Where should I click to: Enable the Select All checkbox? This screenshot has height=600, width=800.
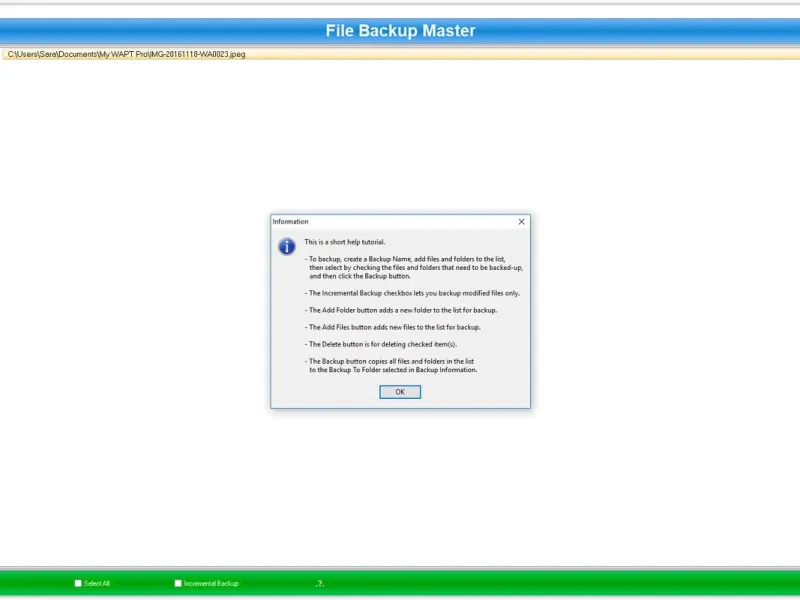click(78, 583)
